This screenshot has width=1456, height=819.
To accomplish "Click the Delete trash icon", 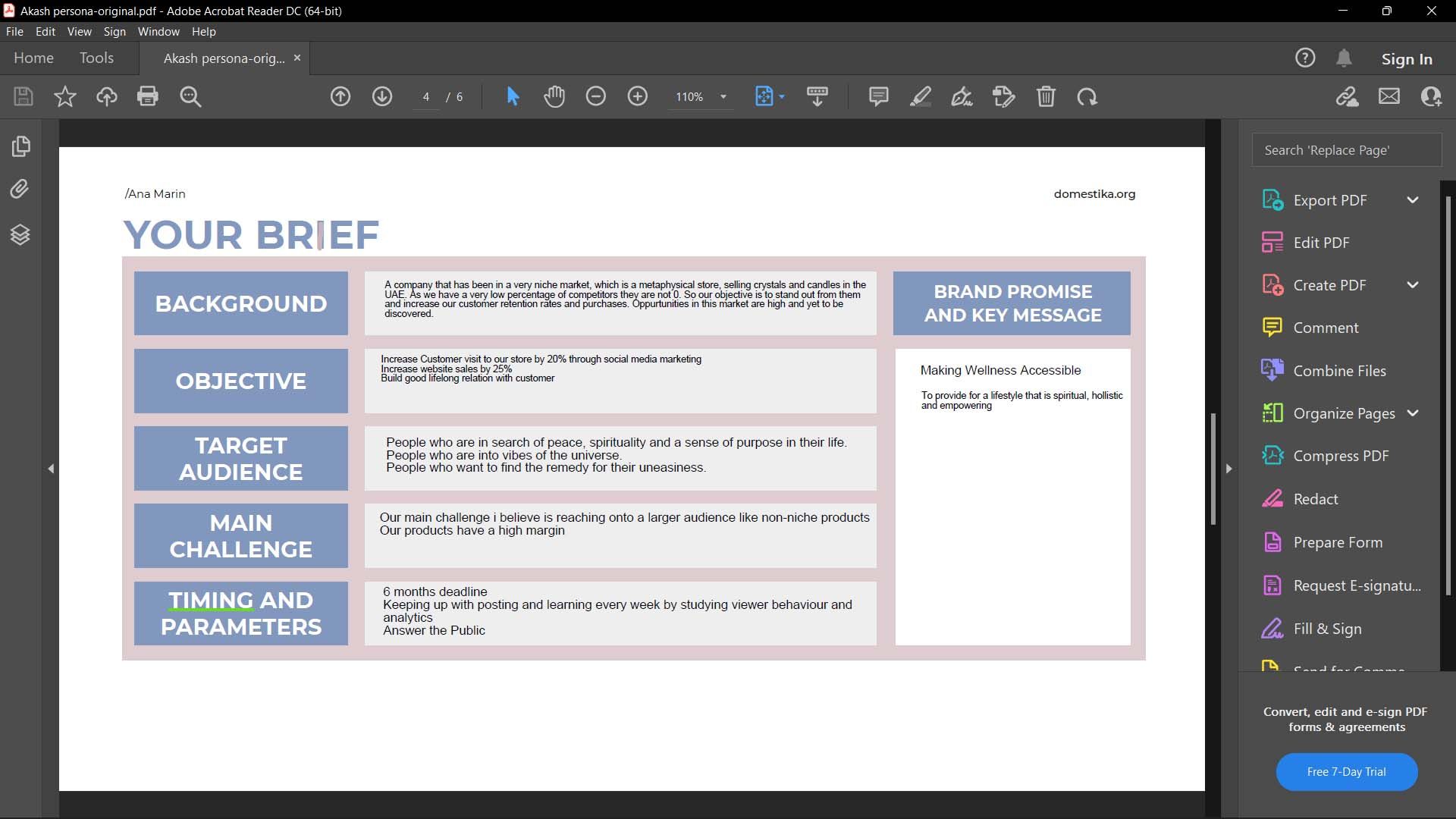I will point(1046,96).
